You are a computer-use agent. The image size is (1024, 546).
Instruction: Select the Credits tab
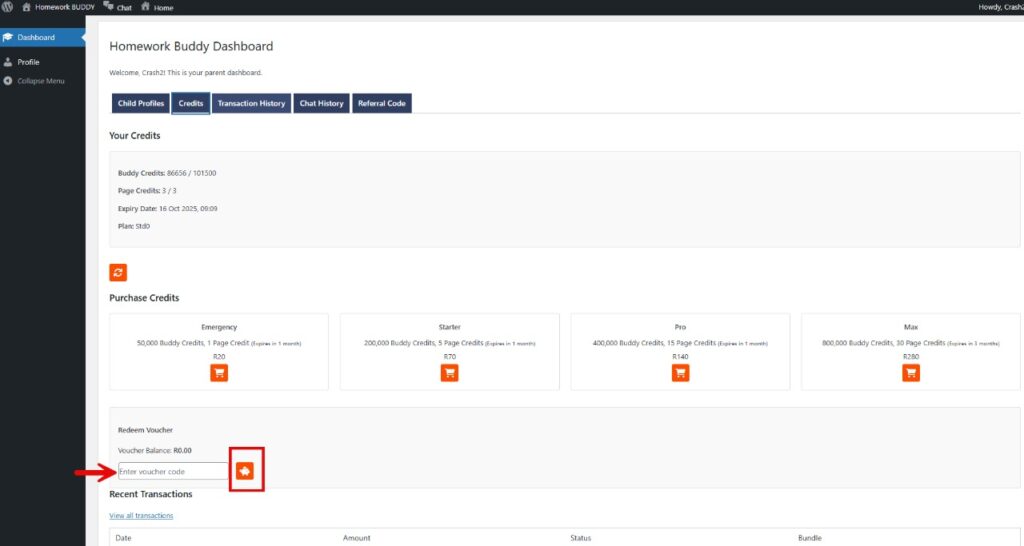click(190, 103)
